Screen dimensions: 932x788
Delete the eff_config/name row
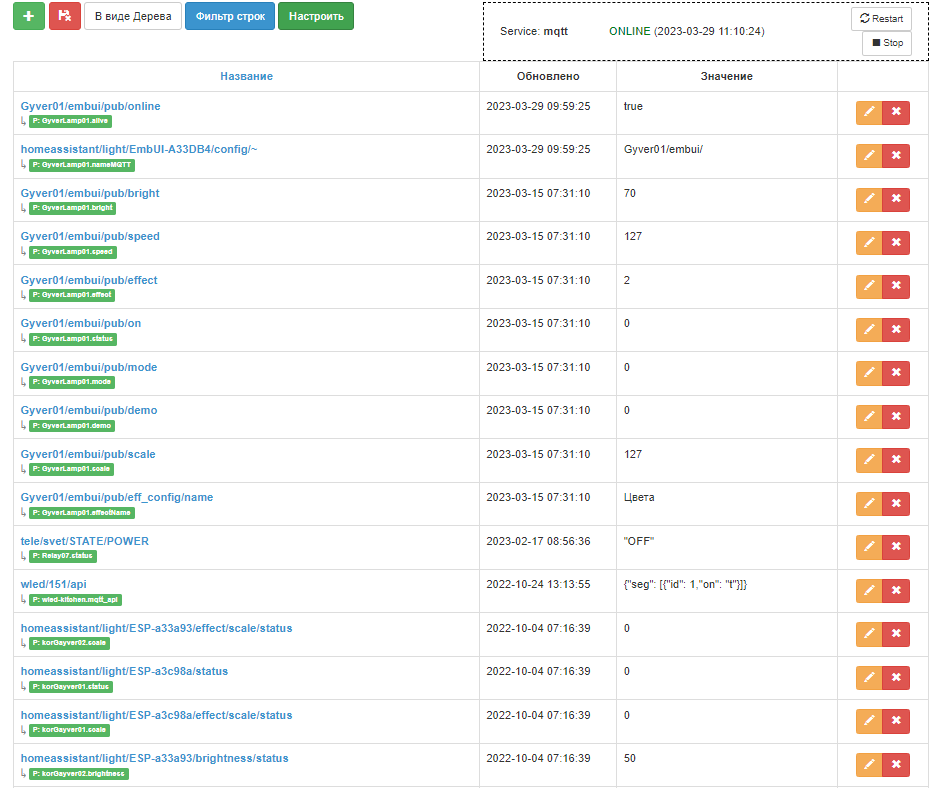pos(896,504)
